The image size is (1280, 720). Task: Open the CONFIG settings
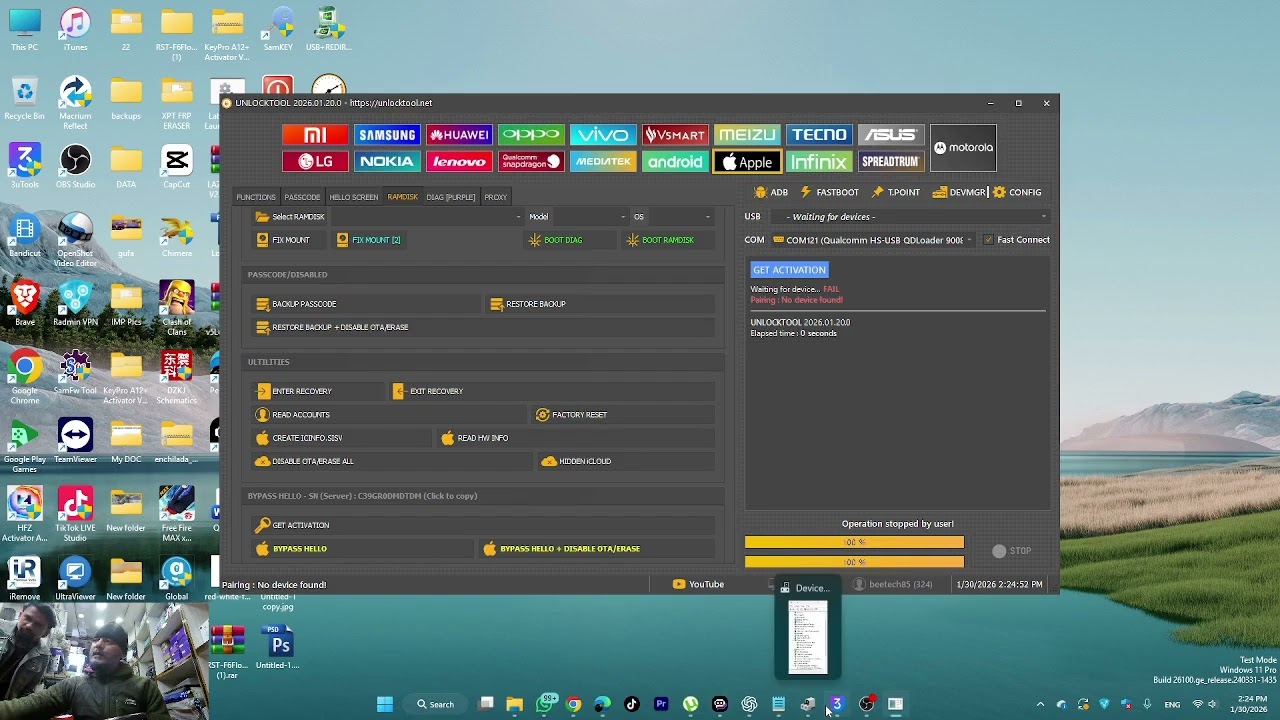click(1017, 192)
